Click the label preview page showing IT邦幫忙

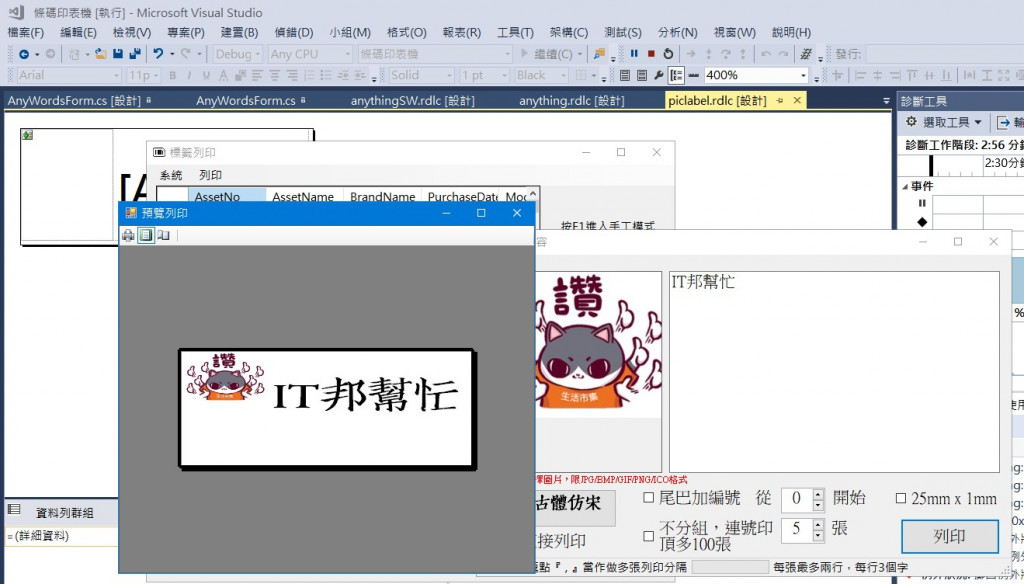(x=327, y=409)
